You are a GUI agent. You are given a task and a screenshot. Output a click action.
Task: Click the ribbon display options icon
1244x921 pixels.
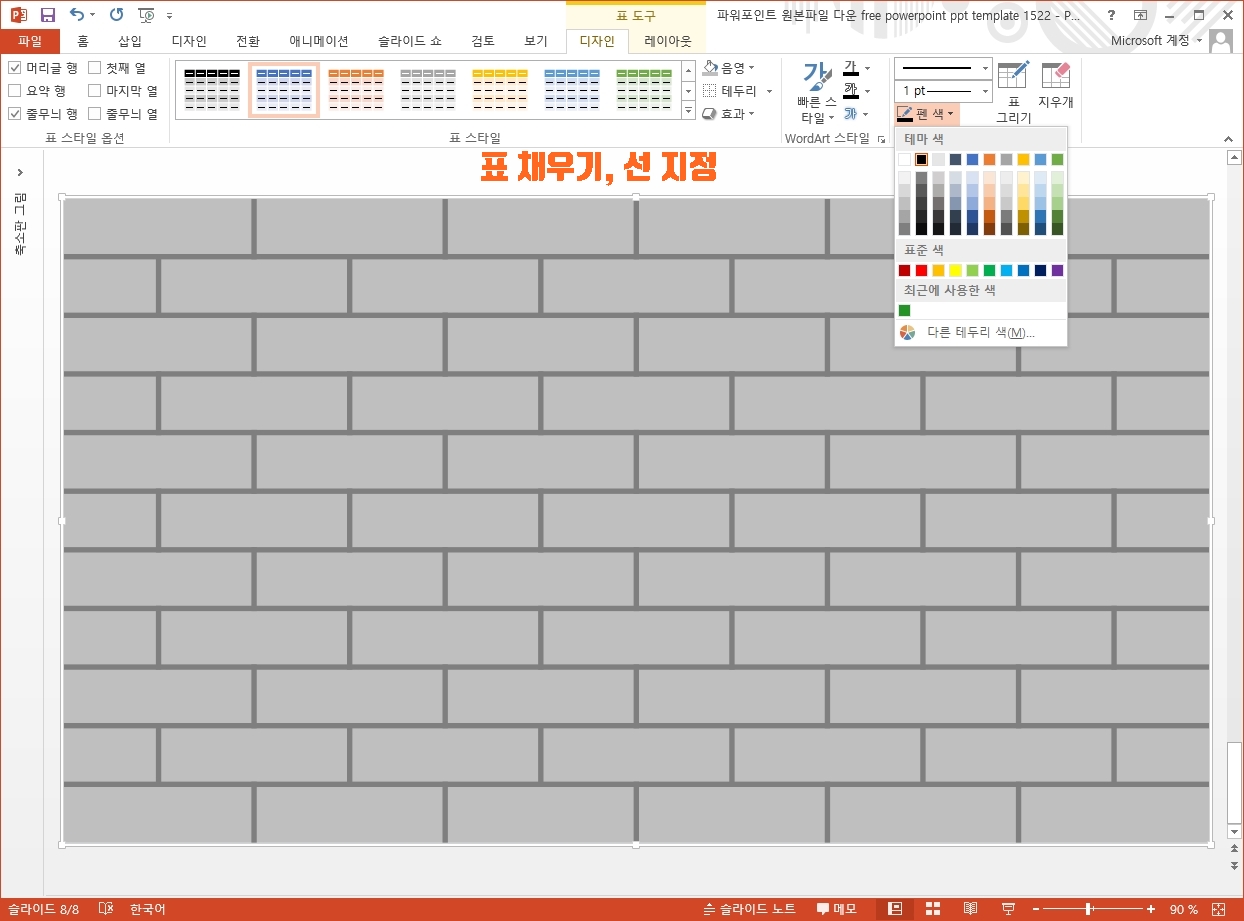[x=1141, y=15]
